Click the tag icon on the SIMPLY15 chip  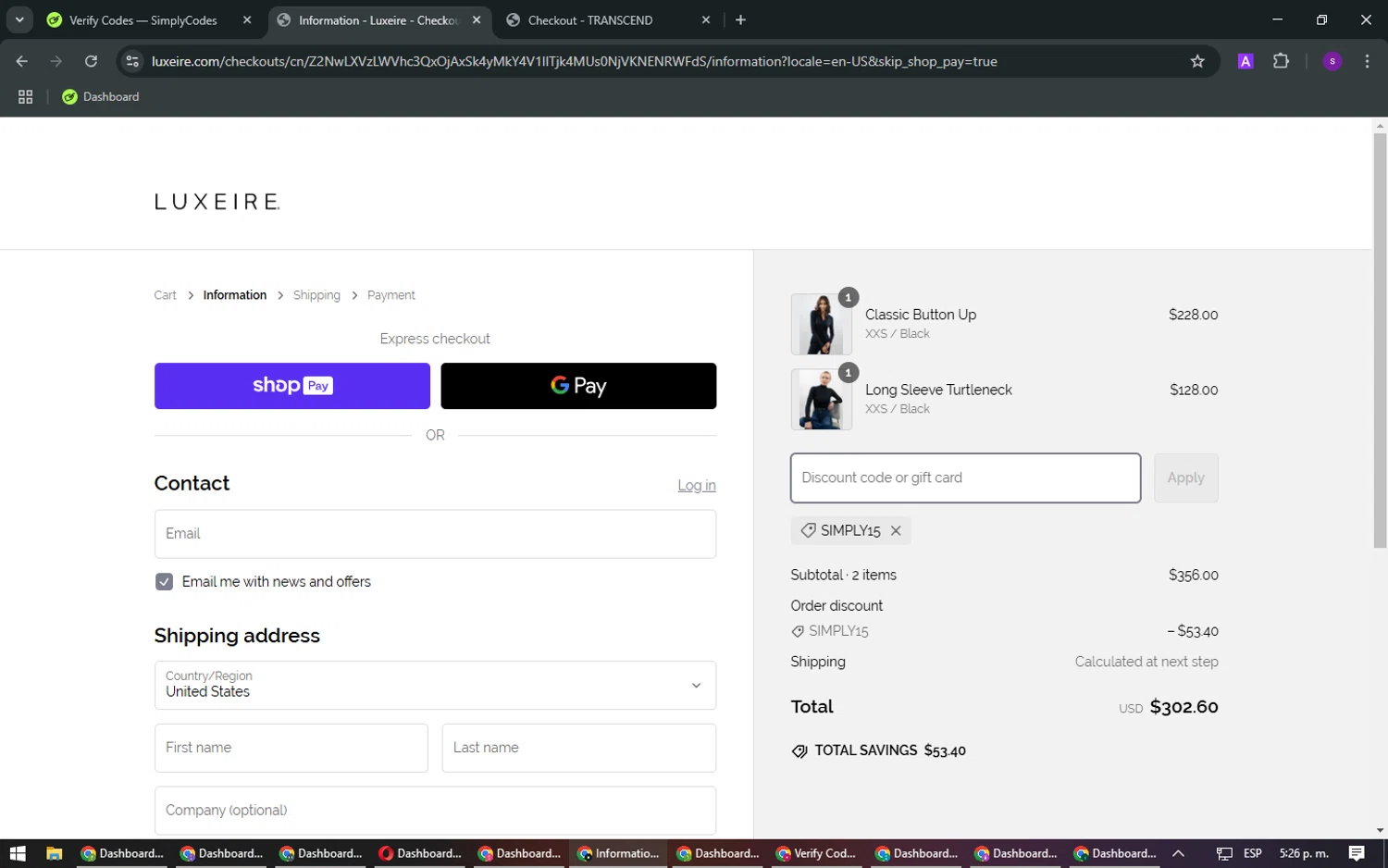click(x=808, y=530)
